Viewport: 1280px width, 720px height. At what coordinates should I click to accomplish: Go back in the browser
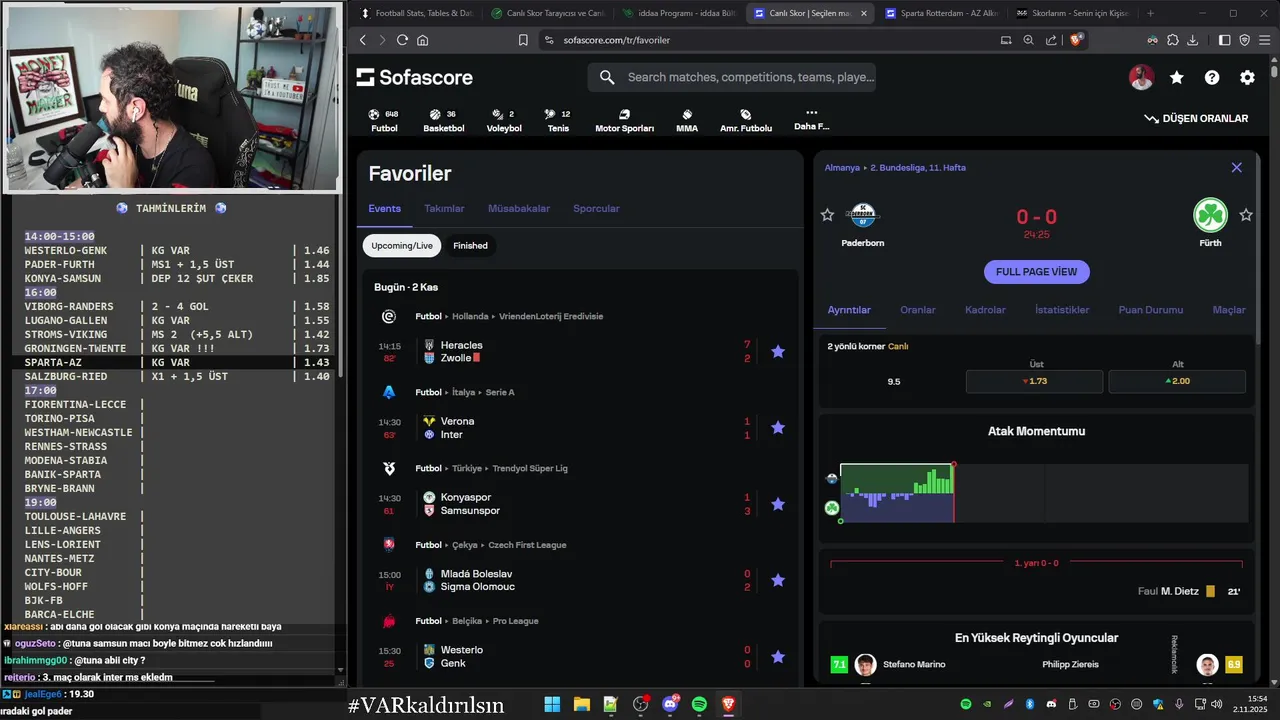tap(363, 40)
